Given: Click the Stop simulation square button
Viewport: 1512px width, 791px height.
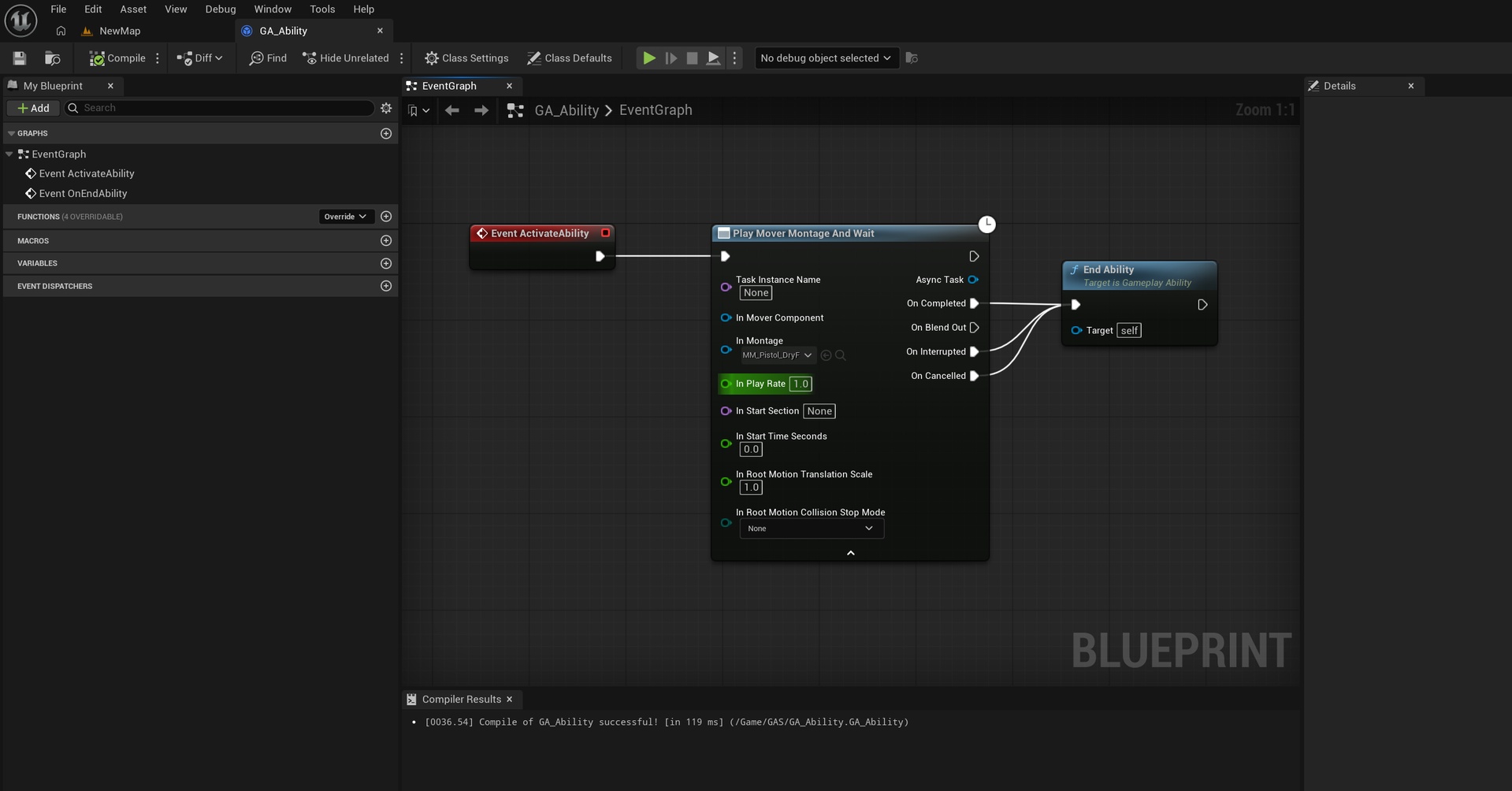Looking at the screenshot, I should tap(692, 58).
